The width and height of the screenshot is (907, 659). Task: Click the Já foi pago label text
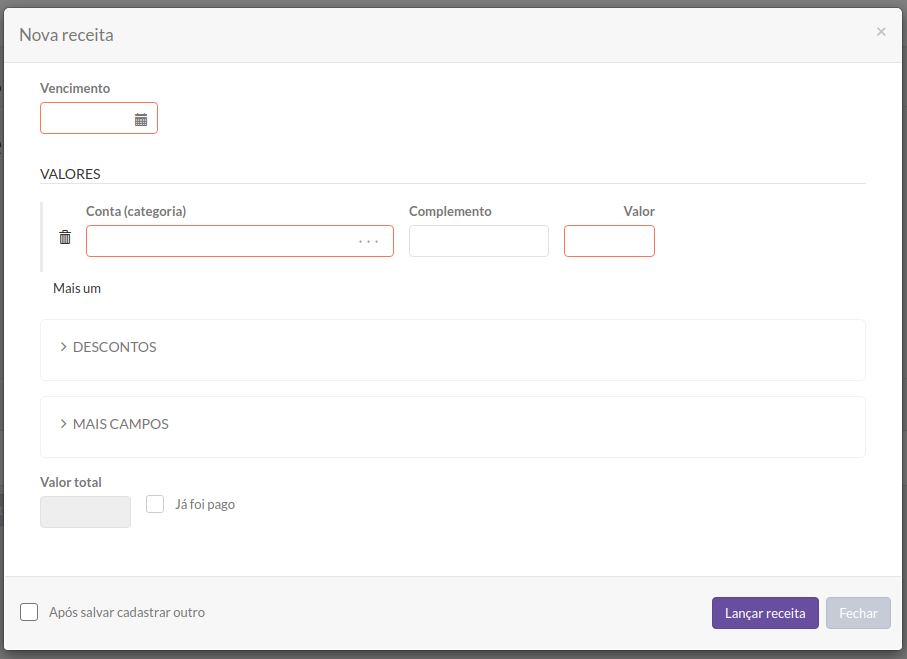coord(205,505)
